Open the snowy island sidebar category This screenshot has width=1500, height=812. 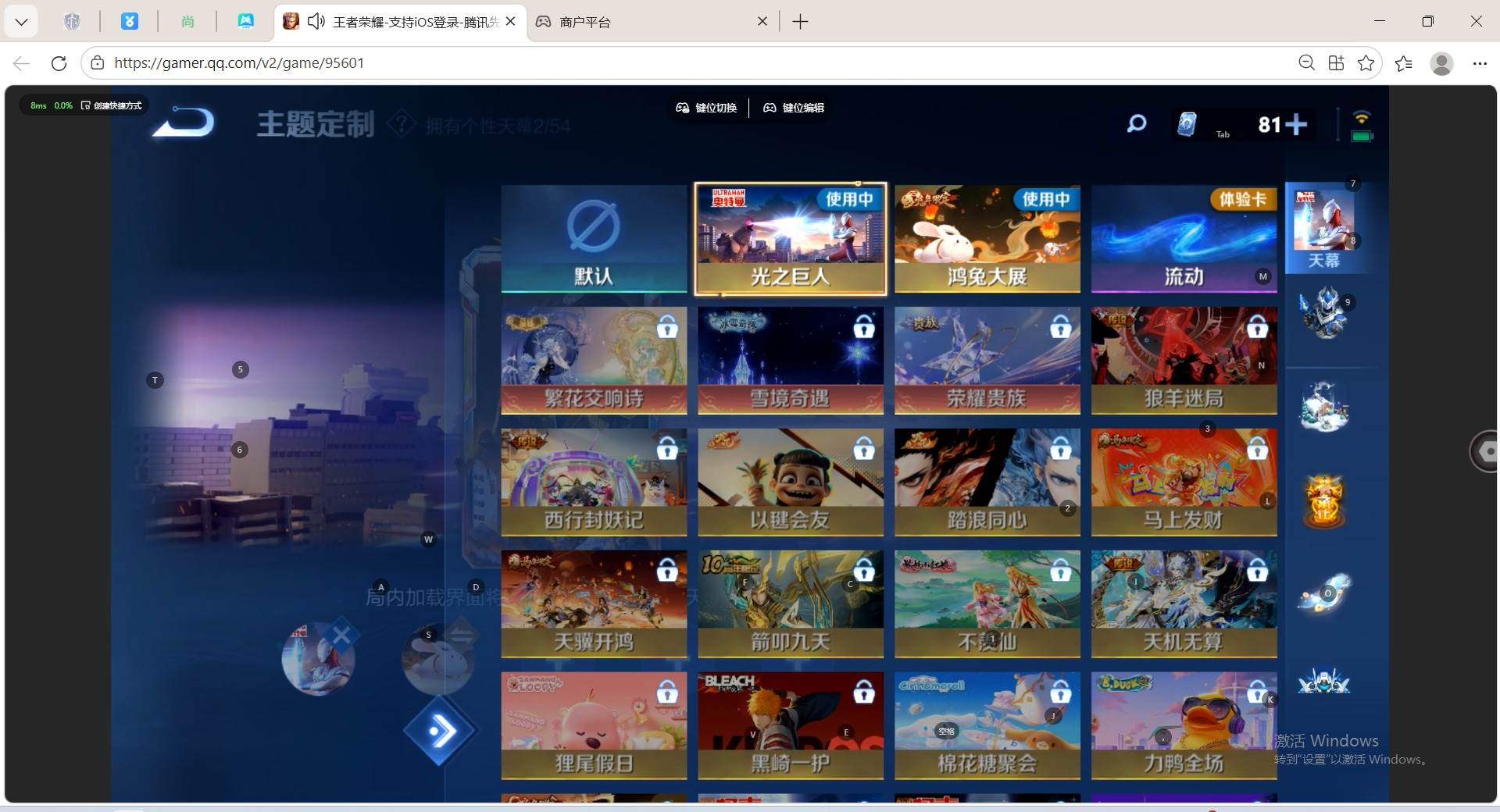(1324, 406)
